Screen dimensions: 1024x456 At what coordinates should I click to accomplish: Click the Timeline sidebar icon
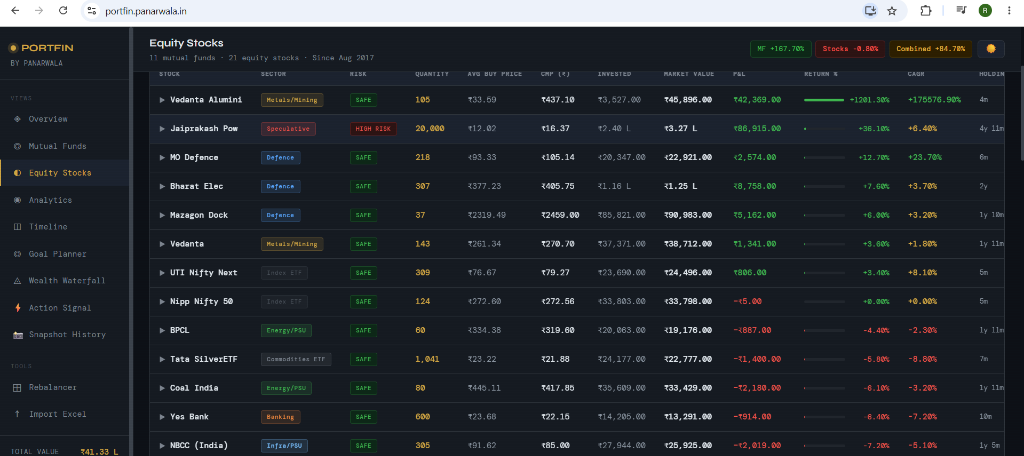17,227
